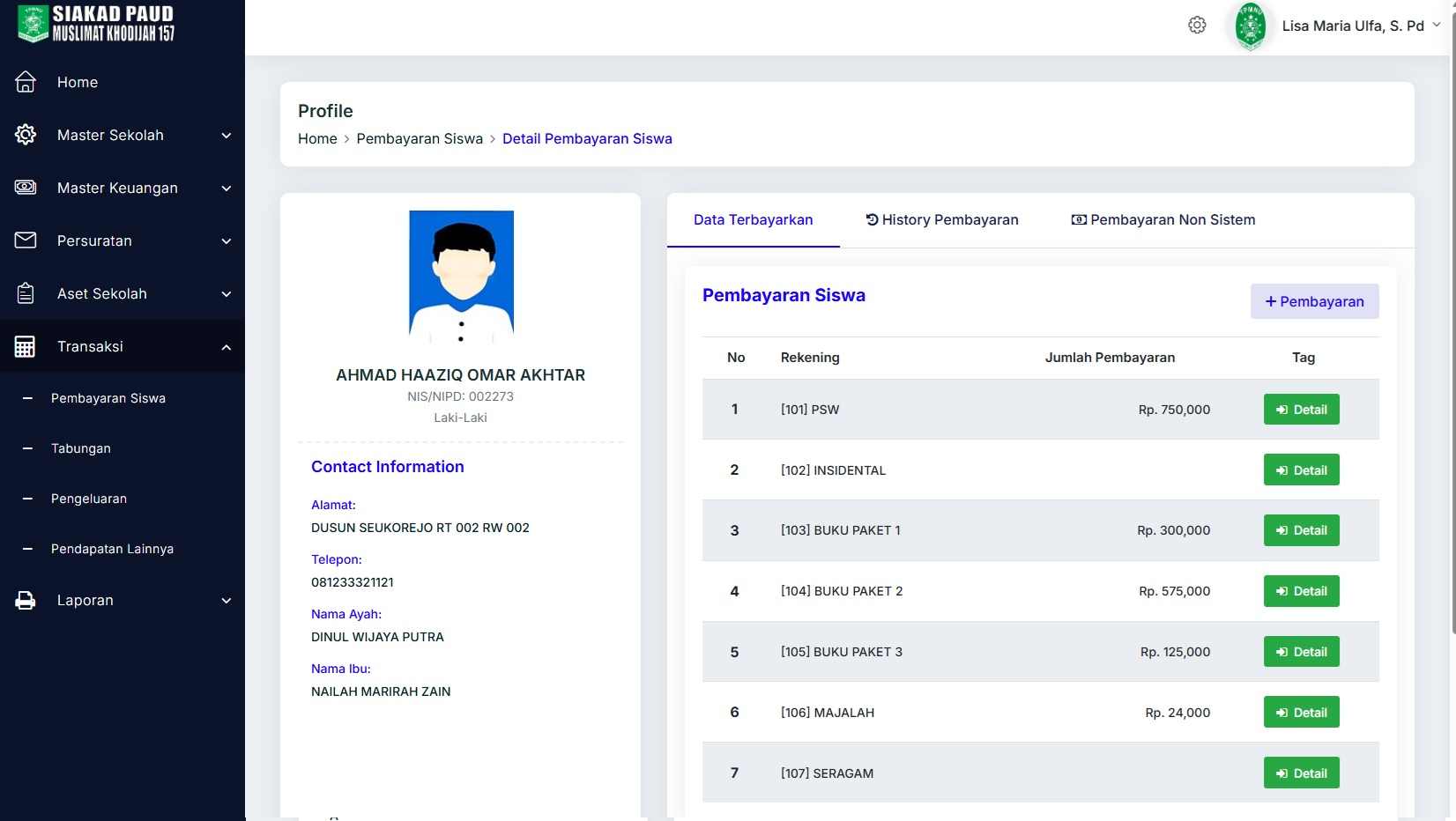
Task: Click the Persuratan envelope icon
Action: [26, 240]
